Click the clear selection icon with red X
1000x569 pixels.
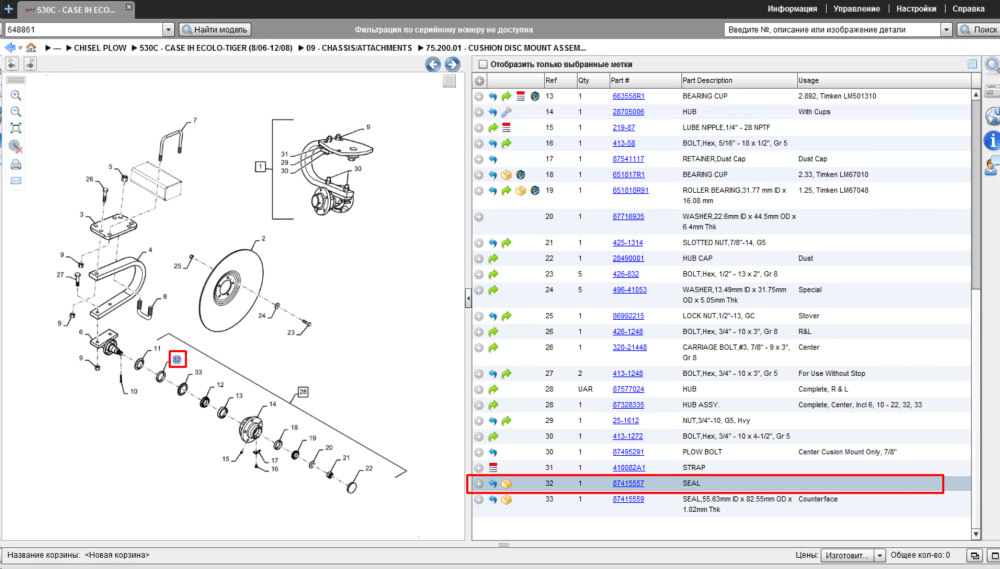click(x=16, y=147)
